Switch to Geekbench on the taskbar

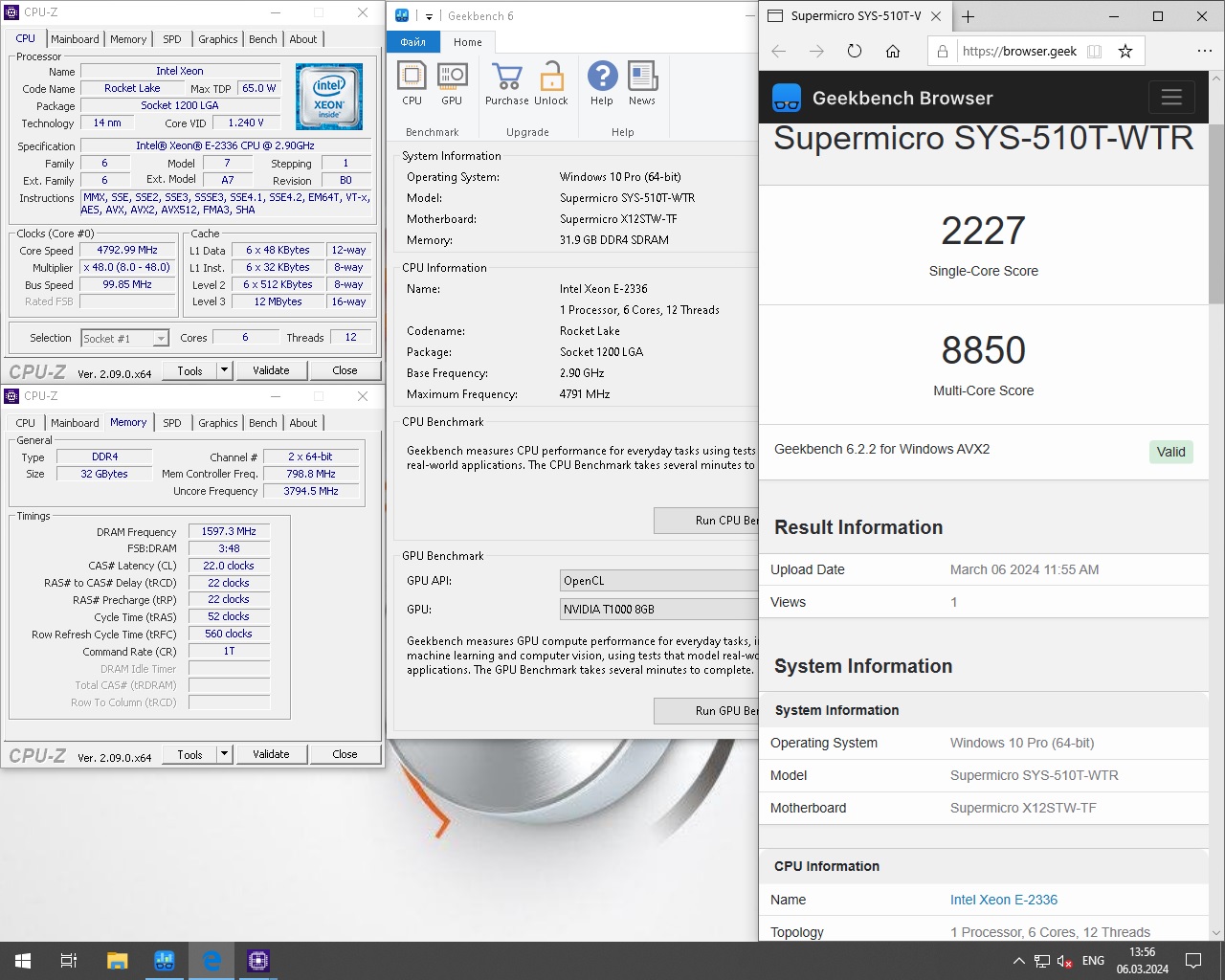point(164,961)
